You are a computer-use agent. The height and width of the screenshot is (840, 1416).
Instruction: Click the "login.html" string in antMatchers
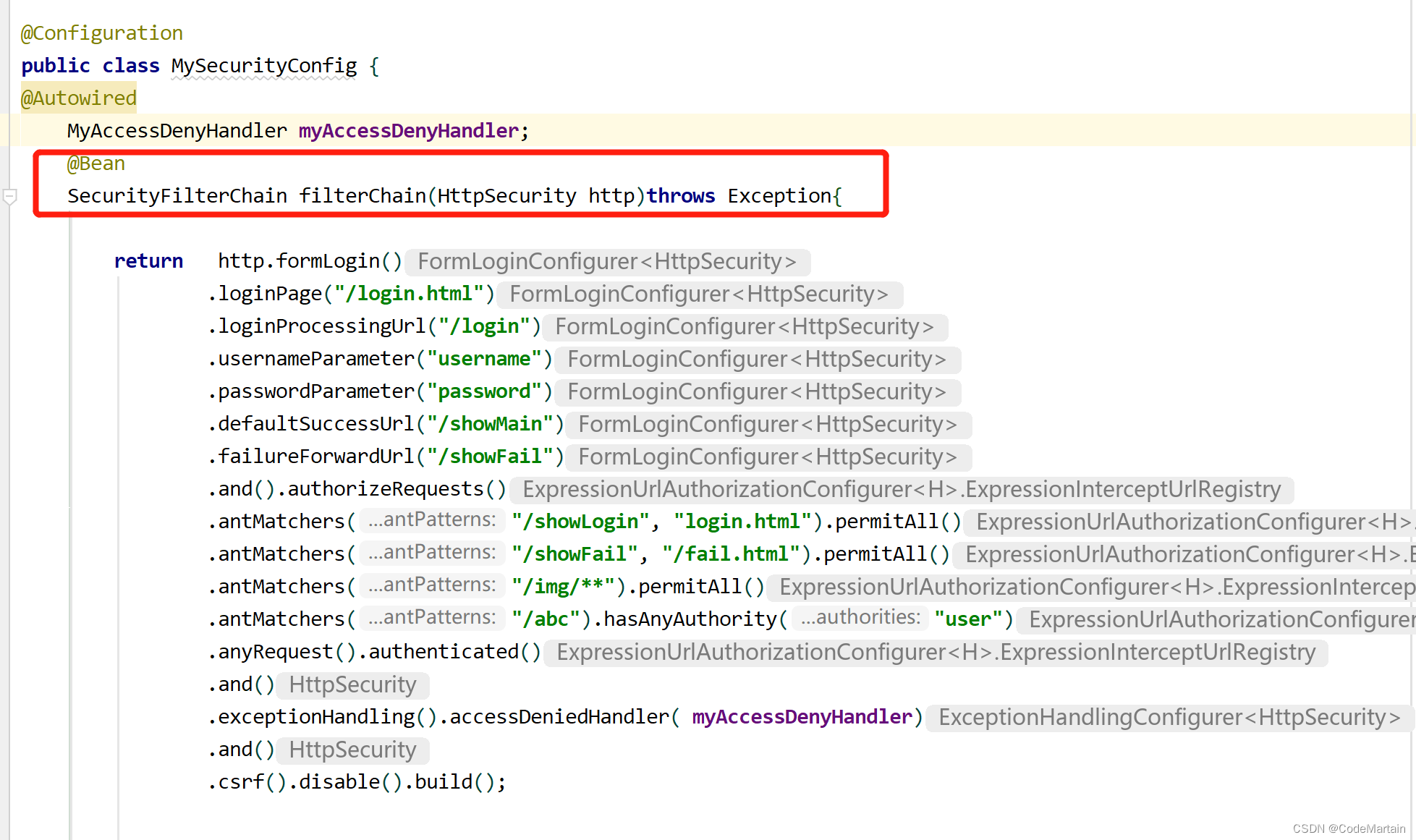tap(743, 522)
